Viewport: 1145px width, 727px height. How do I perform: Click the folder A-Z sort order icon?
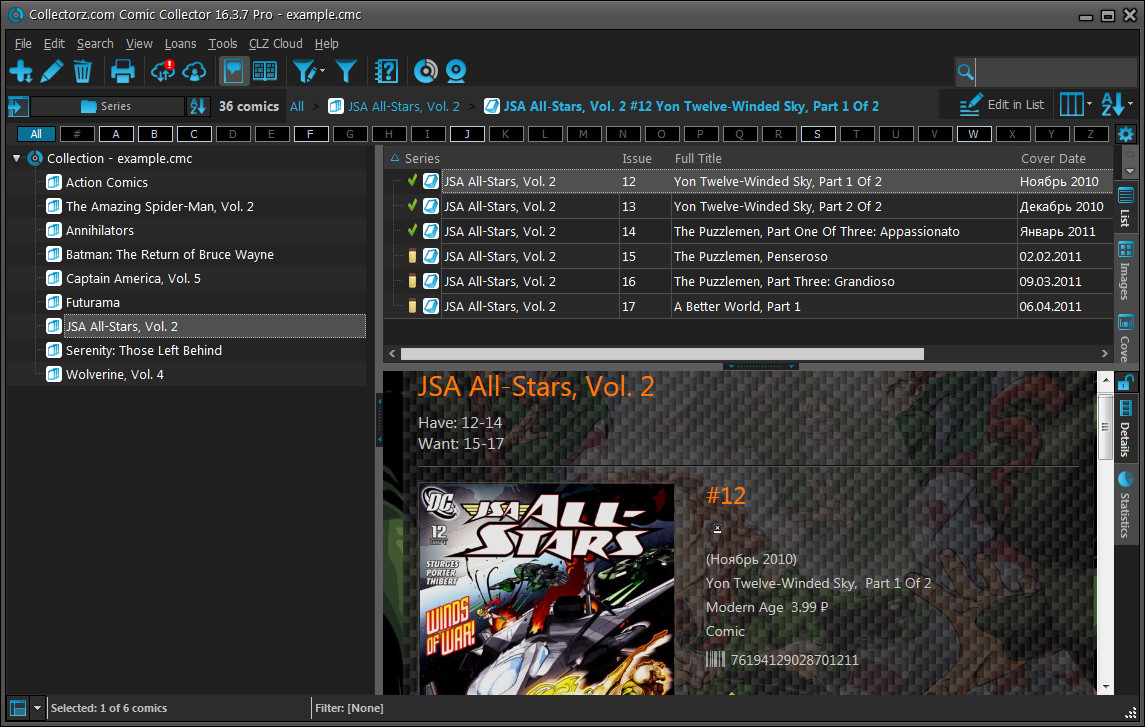tap(197, 107)
